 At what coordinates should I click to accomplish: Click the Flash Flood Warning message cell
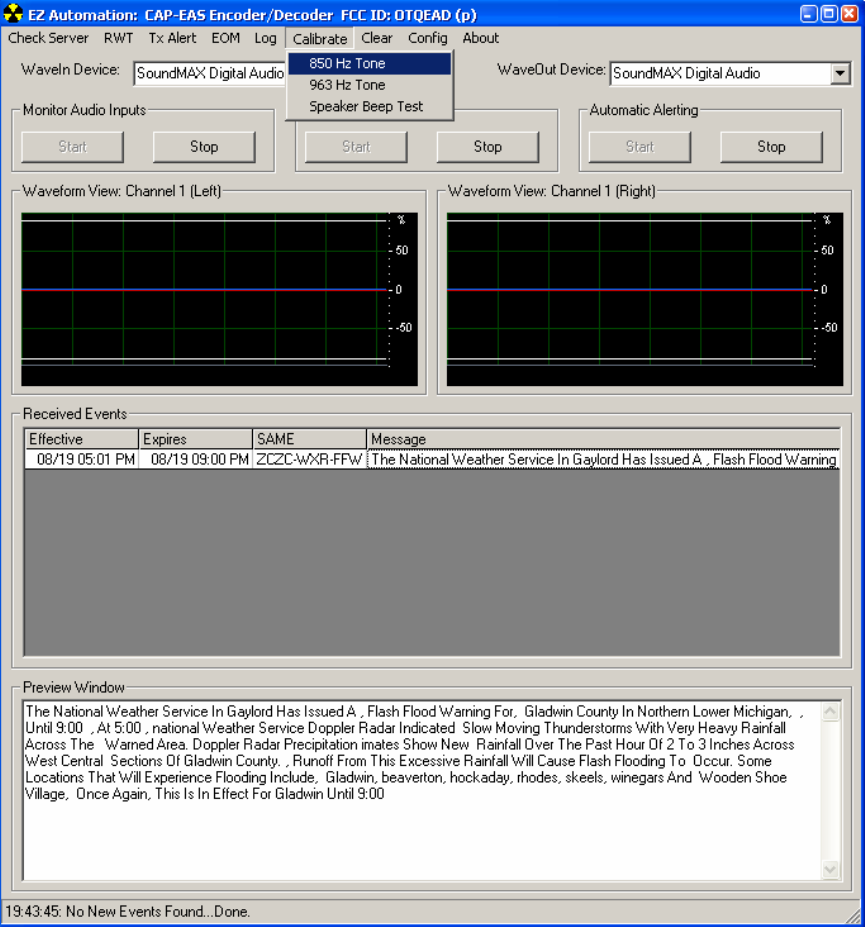pos(603,459)
